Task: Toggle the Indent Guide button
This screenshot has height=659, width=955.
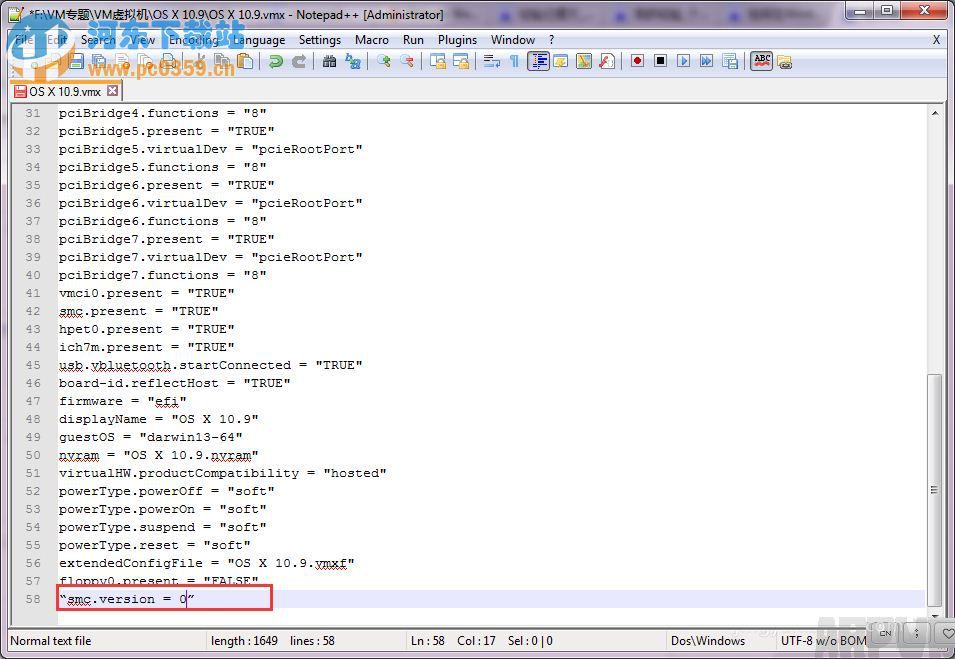Action: point(538,61)
